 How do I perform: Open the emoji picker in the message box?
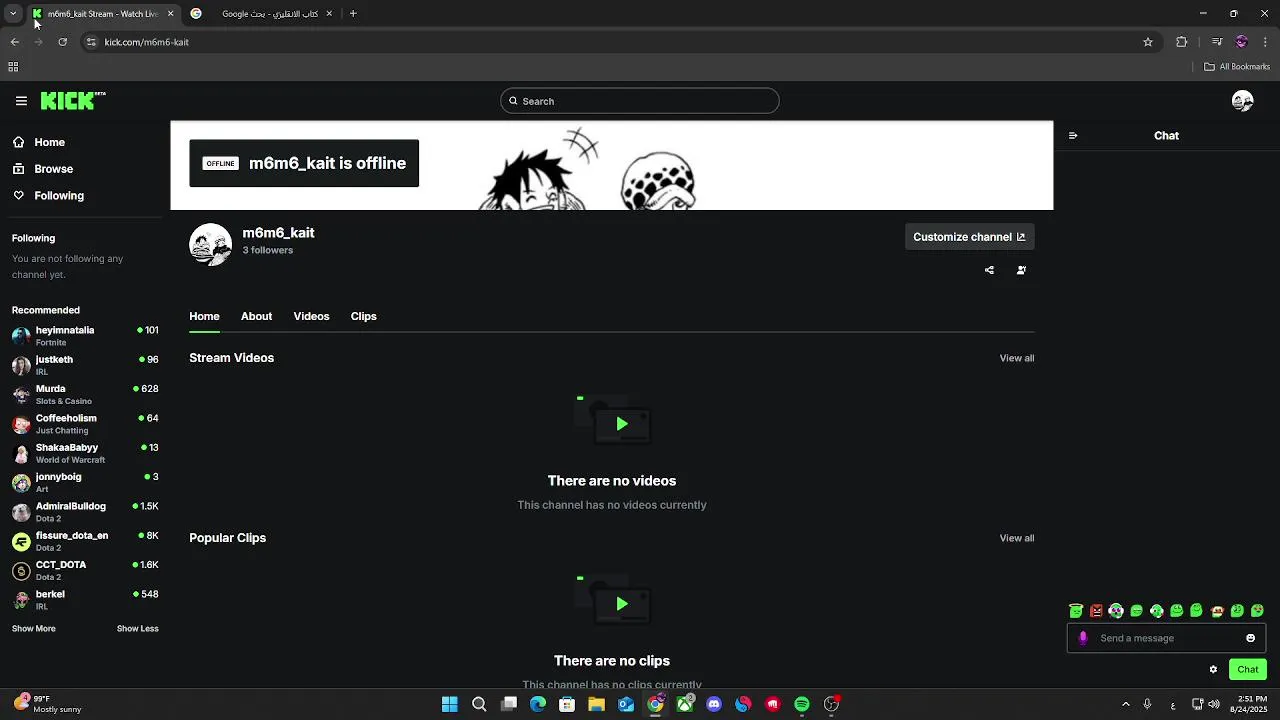(1250, 638)
